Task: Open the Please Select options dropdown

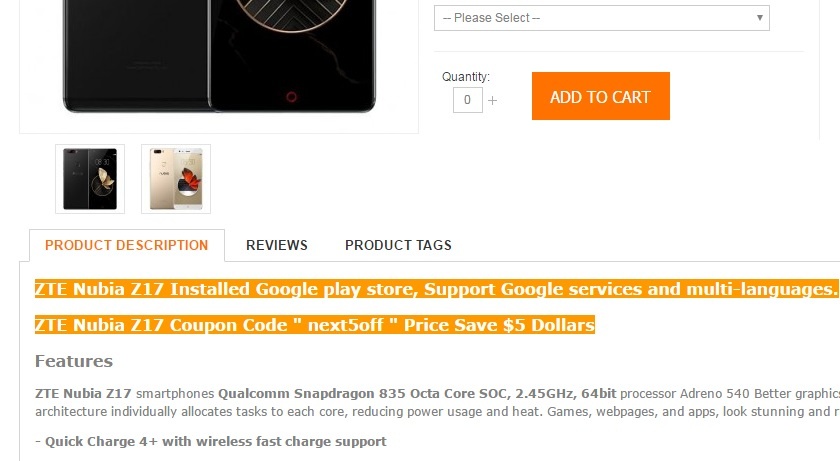Action: 602,18
